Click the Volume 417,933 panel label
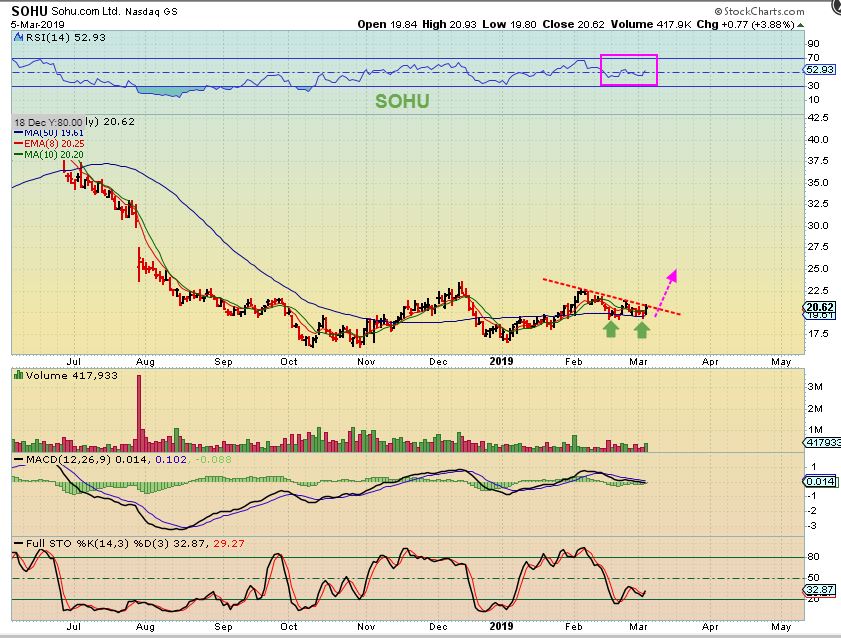Image resolution: width=841 pixels, height=638 pixels. point(71,375)
